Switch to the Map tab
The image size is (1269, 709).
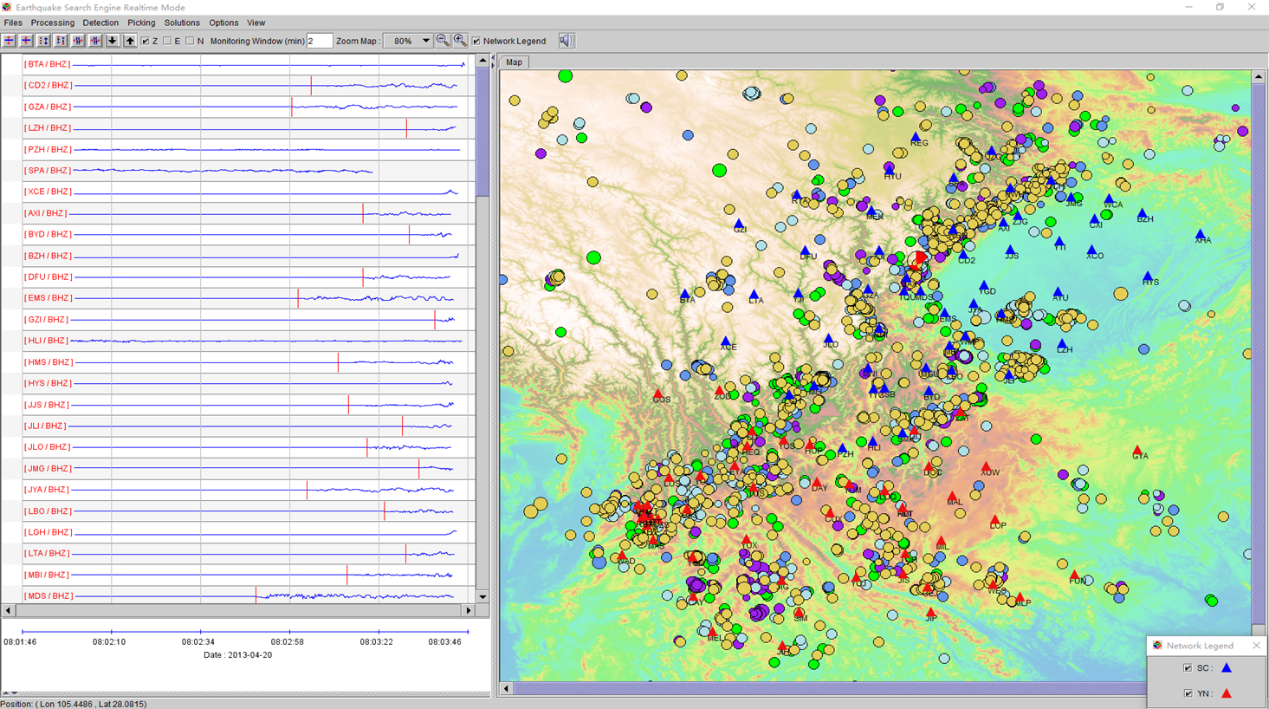click(514, 62)
